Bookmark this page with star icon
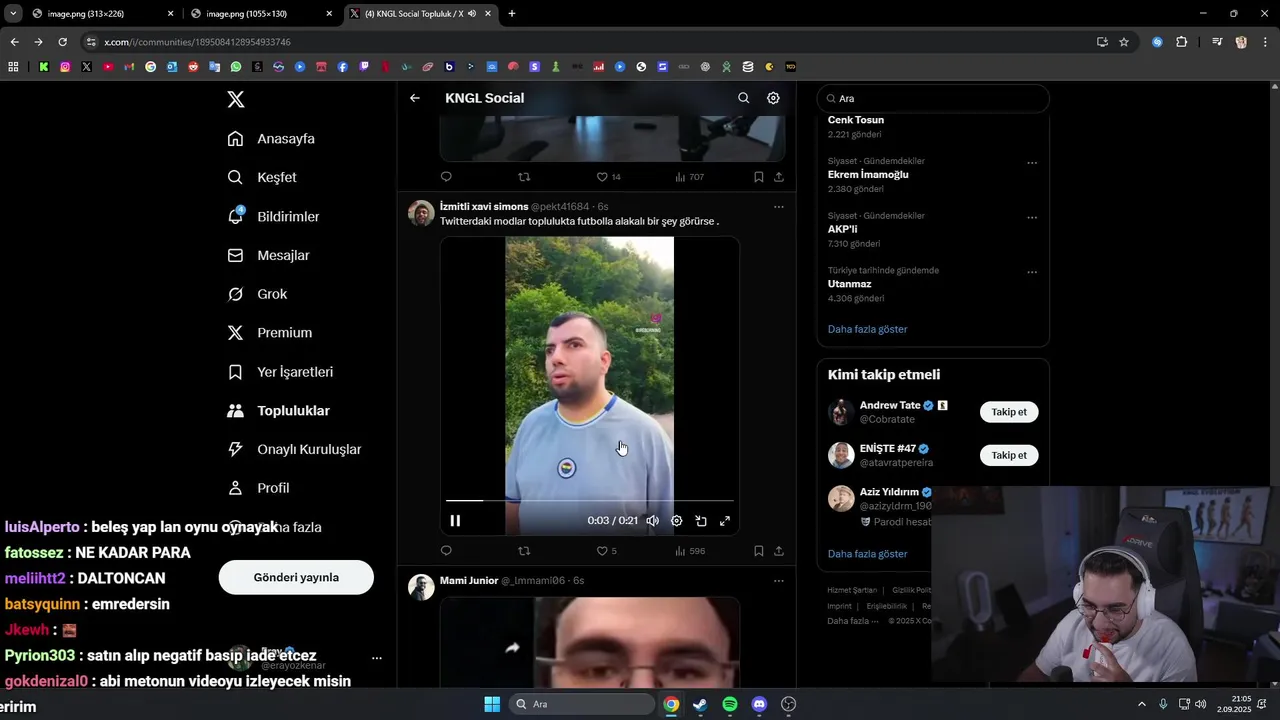This screenshot has height=720, width=1280. (1124, 42)
